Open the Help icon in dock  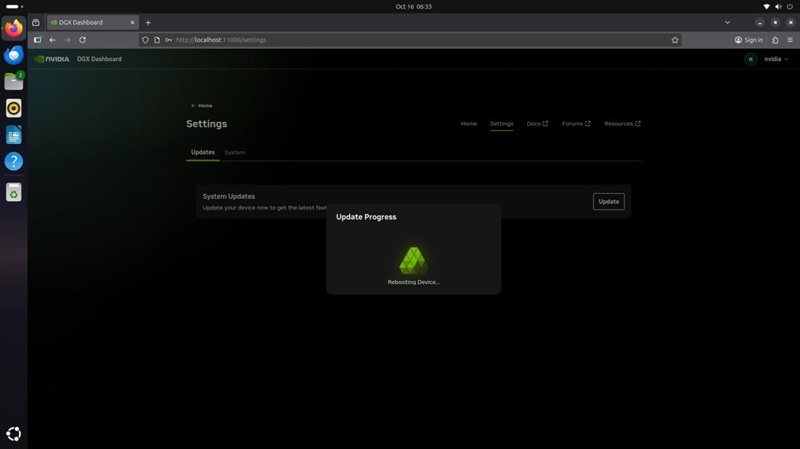pyautogui.click(x=14, y=161)
